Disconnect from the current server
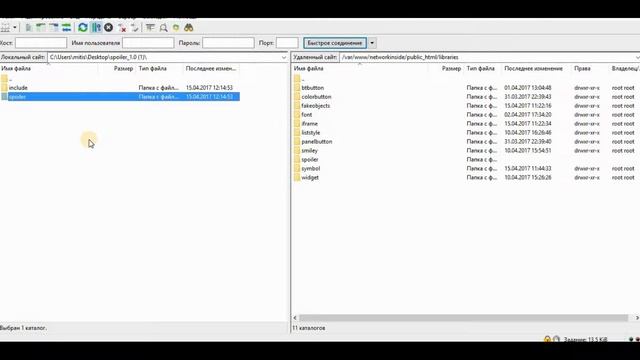640x360 pixels. pos(122,28)
